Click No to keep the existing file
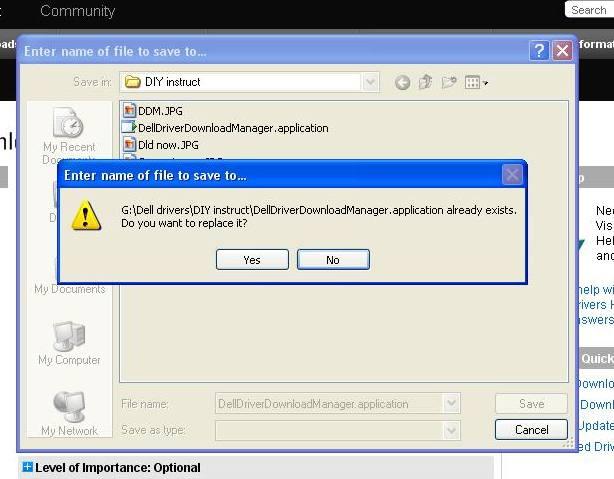This screenshot has width=614, height=479. [333, 260]
